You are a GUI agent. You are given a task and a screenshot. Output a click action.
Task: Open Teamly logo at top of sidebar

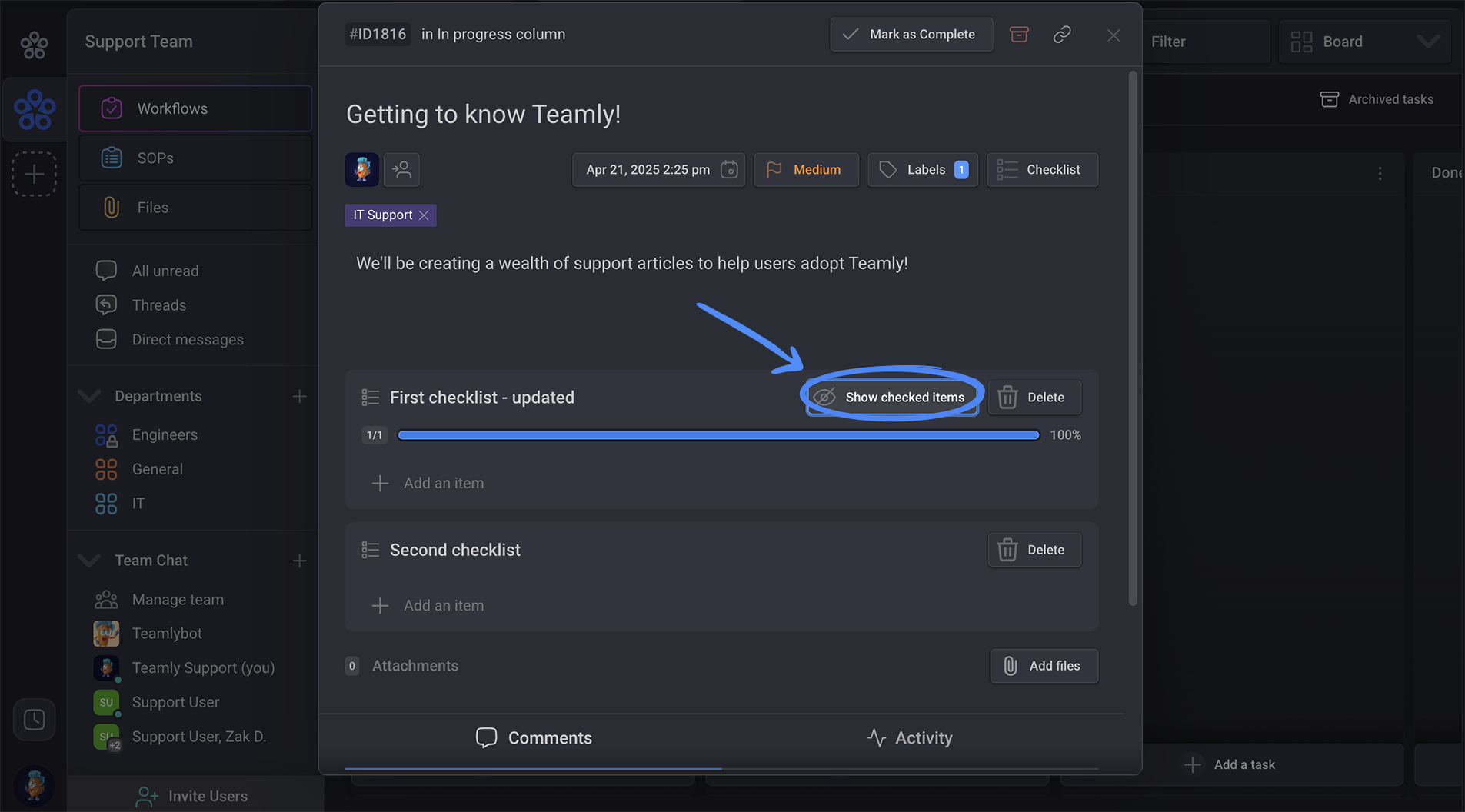[34, 45]
